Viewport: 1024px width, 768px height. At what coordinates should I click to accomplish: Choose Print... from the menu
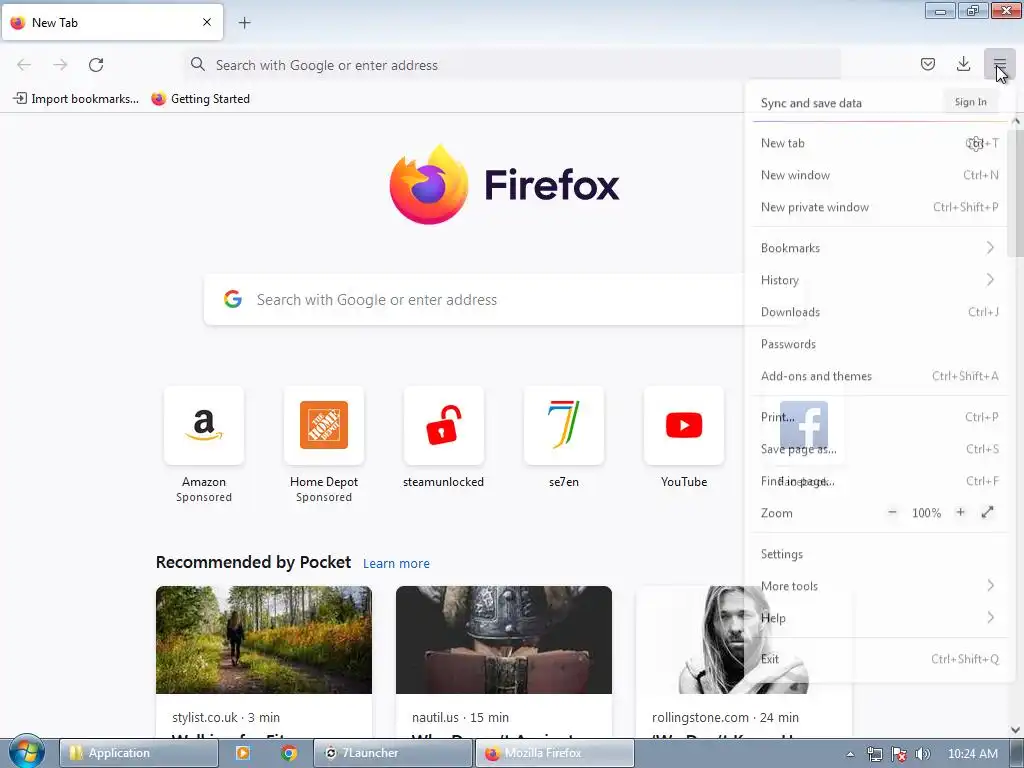(879, 417)
